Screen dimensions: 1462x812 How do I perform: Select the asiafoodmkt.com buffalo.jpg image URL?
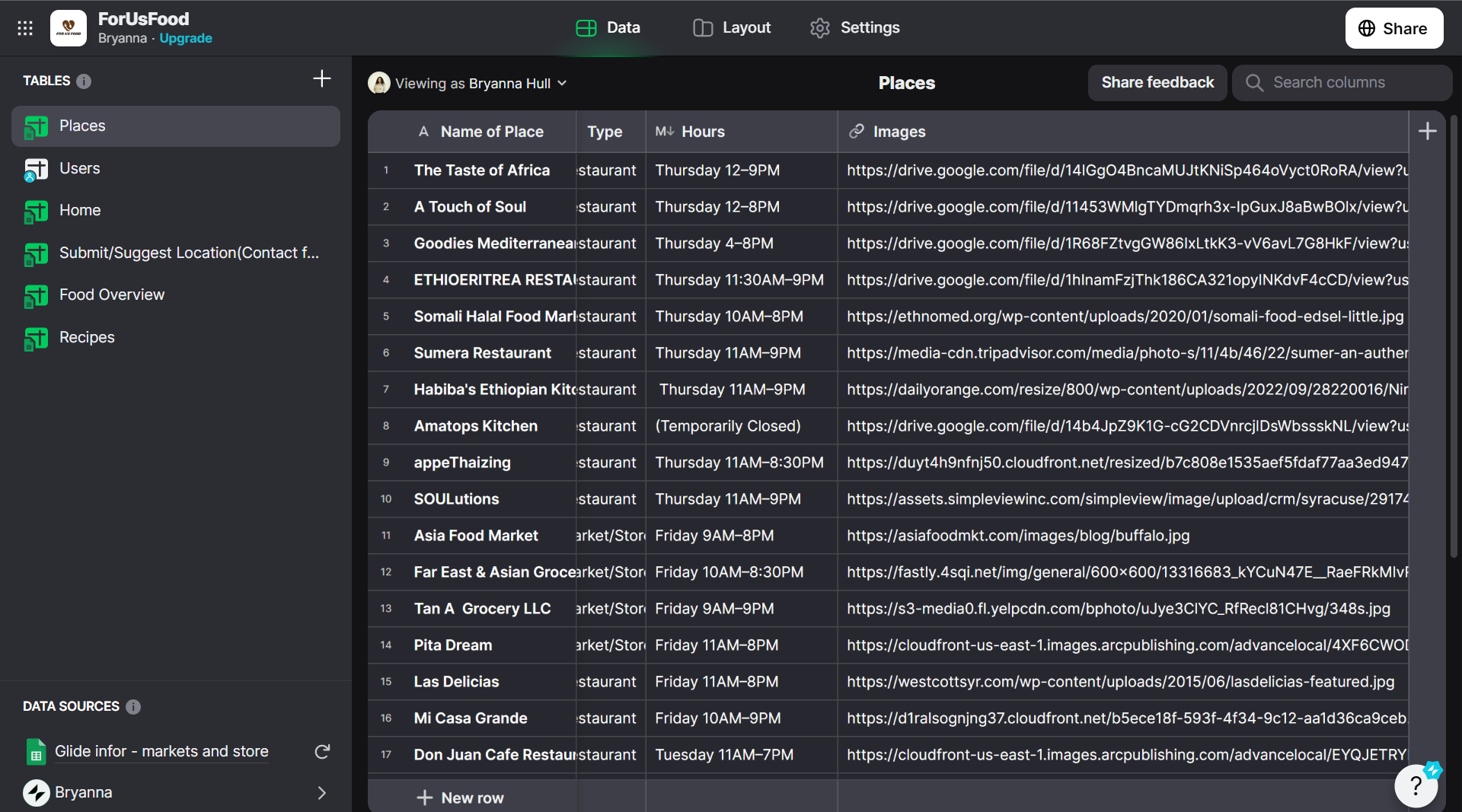[1123, 536]
